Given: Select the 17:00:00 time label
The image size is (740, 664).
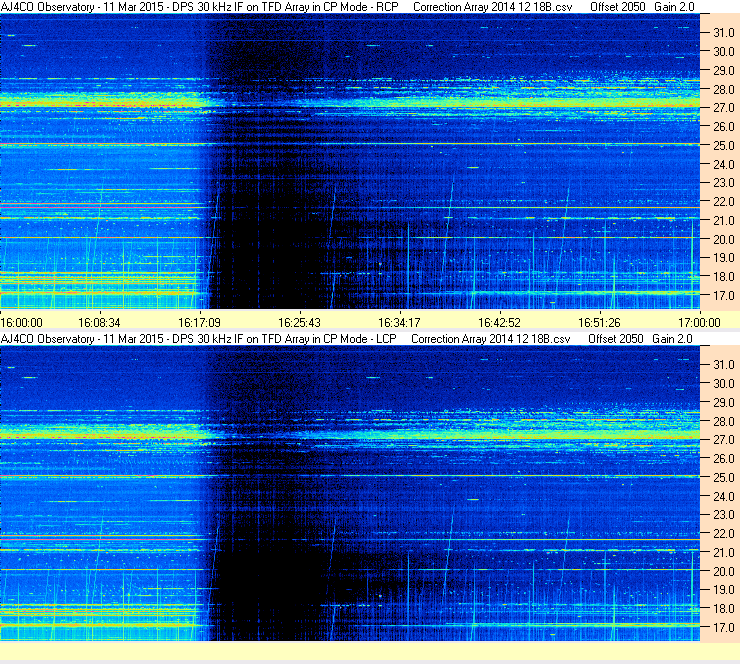Looking at the screenshot, I should 699,323.
